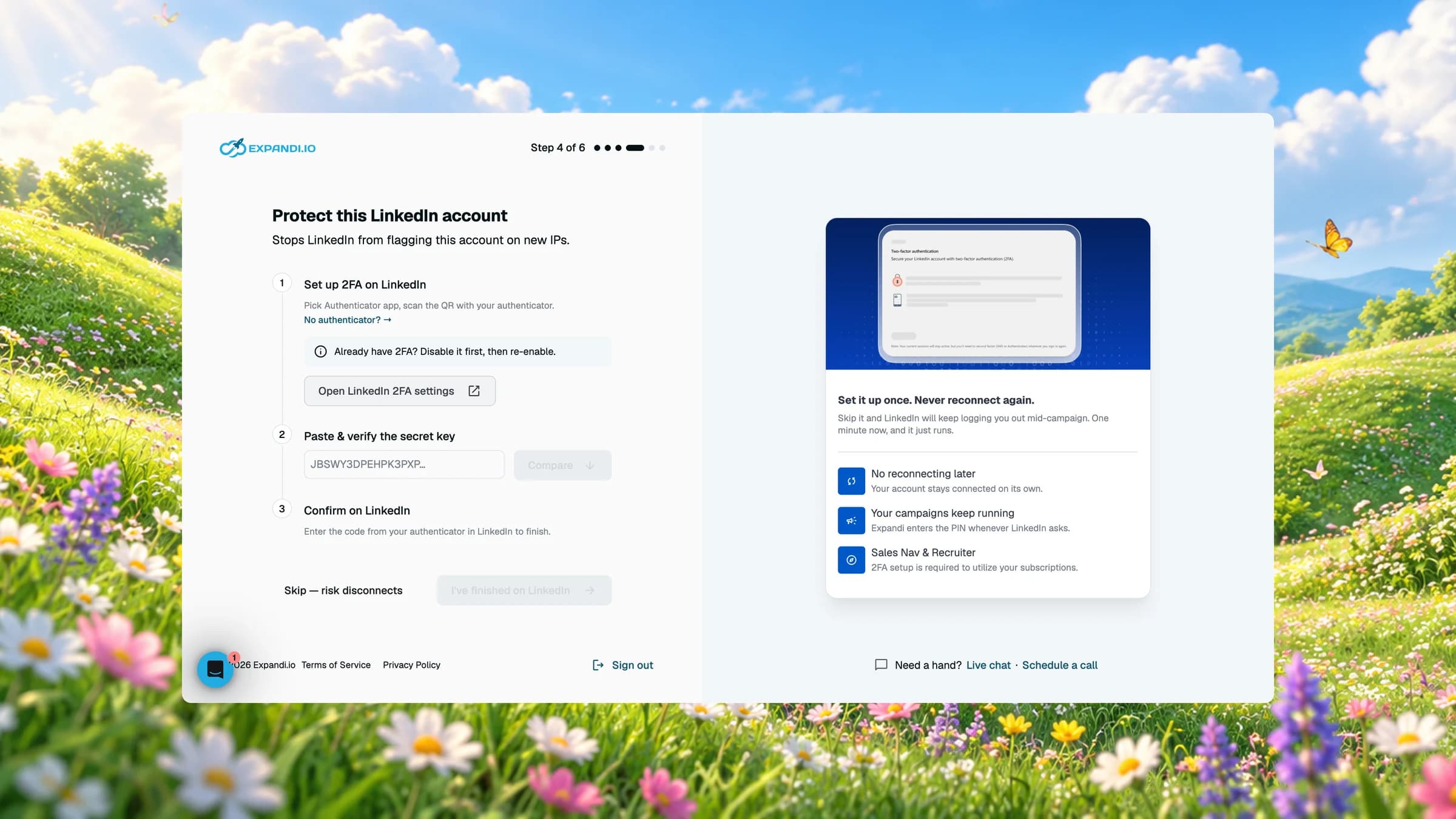The width and height of the screenshot is (1456, 819).
Task: Click the two-factor authentication preview image
Action: pos(988,294)
